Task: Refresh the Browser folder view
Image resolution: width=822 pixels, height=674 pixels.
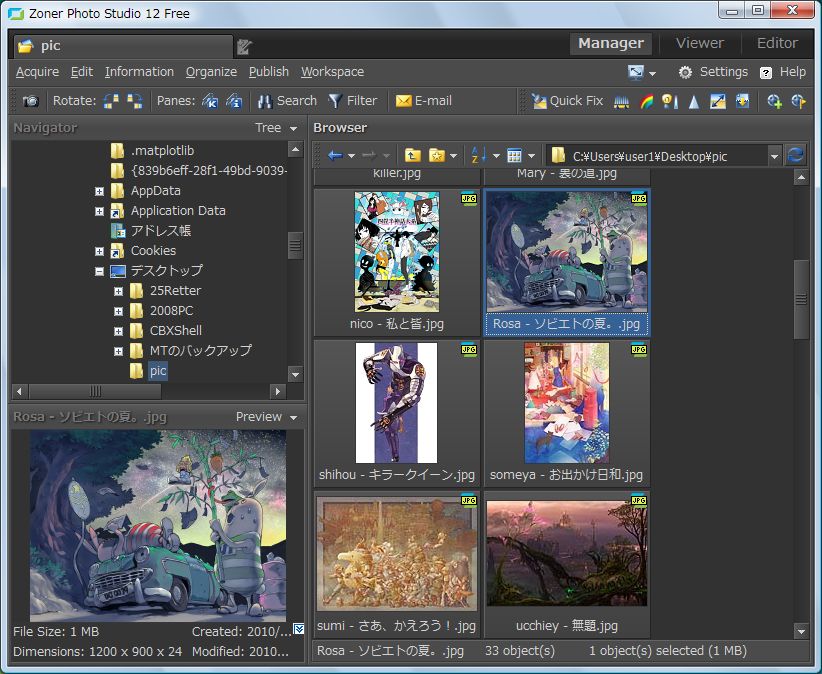Action: [795, 155]
